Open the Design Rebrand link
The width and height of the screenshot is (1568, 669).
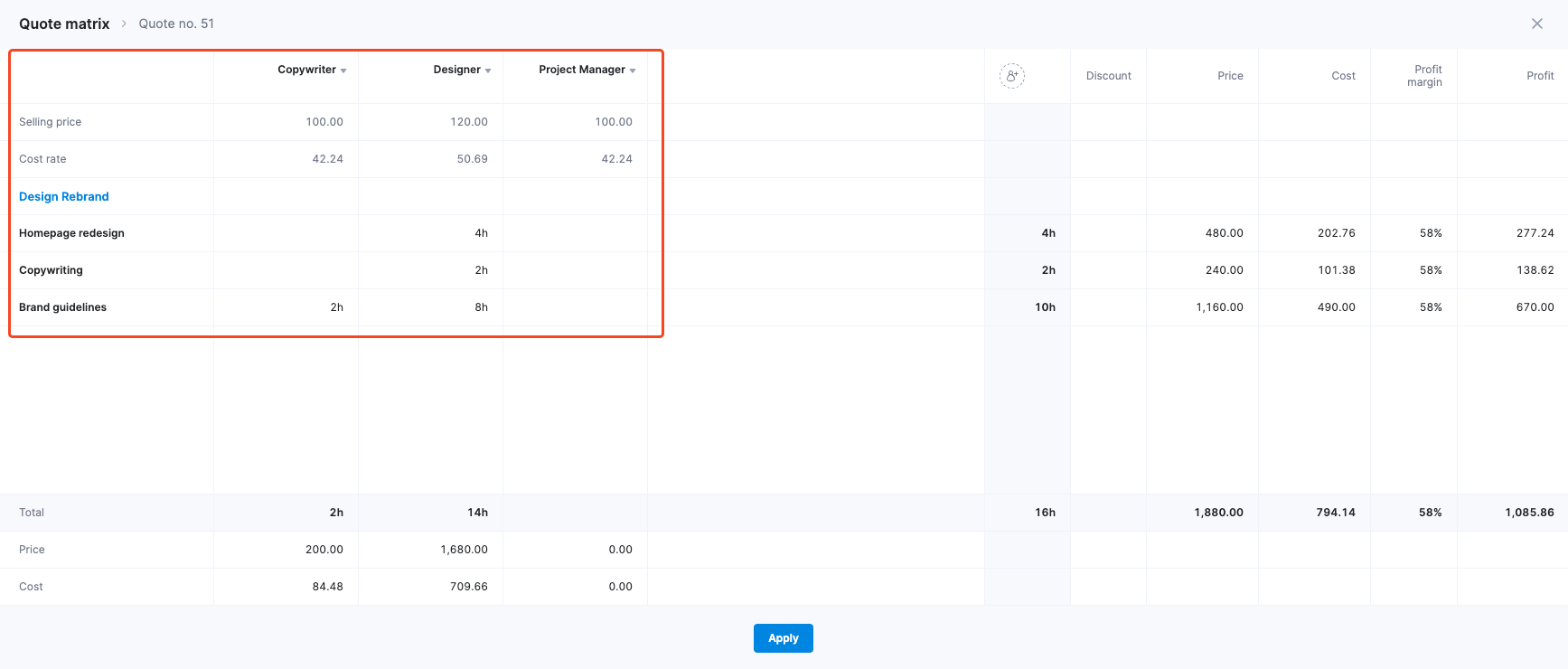tap(64, 196)
